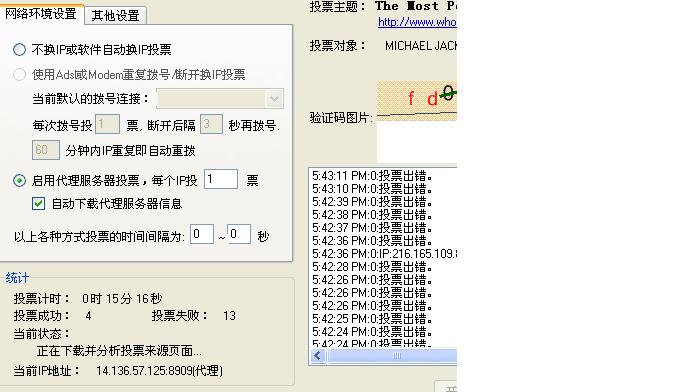Image resolution: width=683 pixels, height=392 pixels.
Task: Toggle 自动下载代理服务器信息 checkbox
Action: coord(38,203)
